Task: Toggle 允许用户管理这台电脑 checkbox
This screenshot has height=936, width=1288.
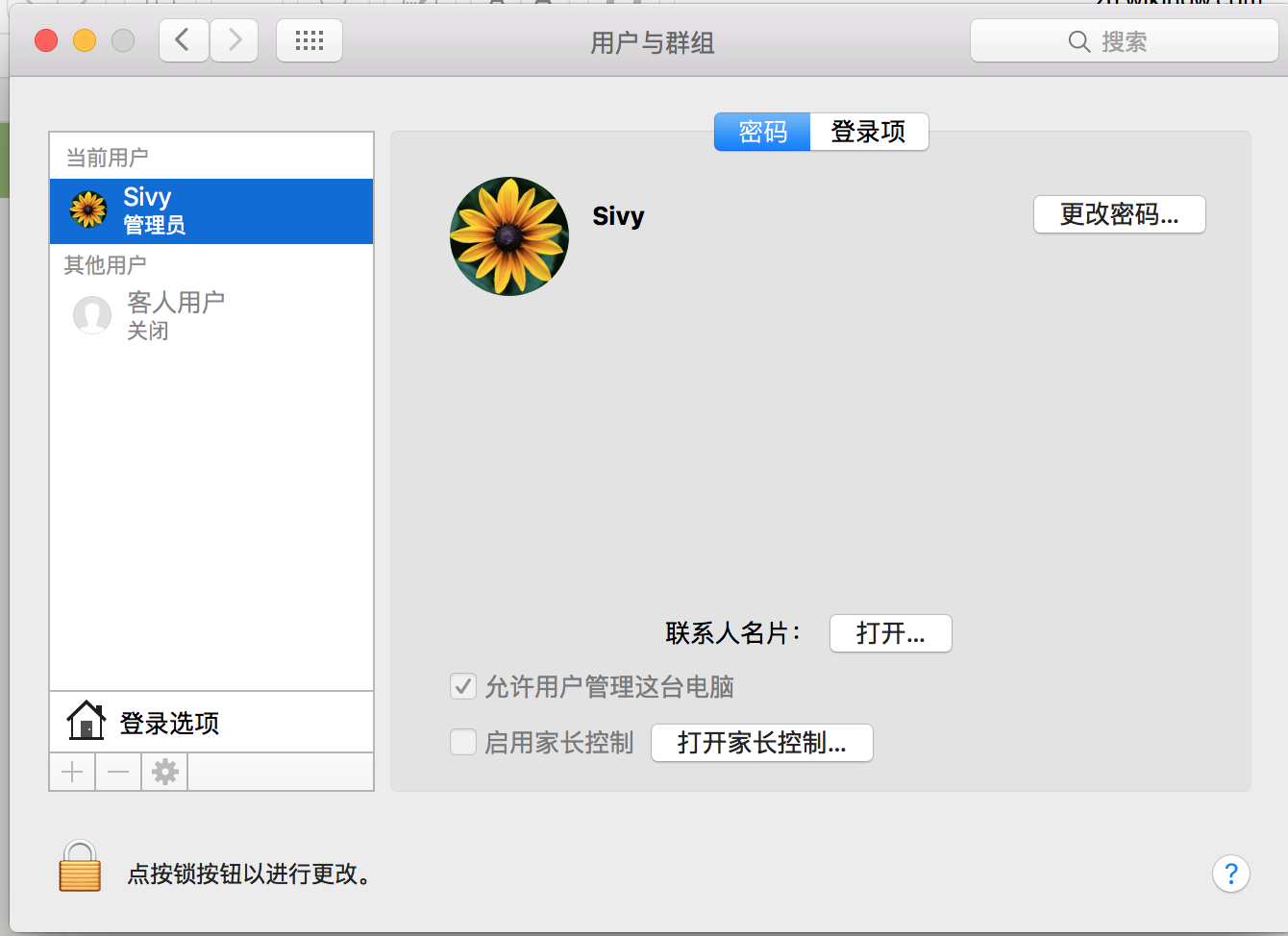Action: (x=463, y=686)
